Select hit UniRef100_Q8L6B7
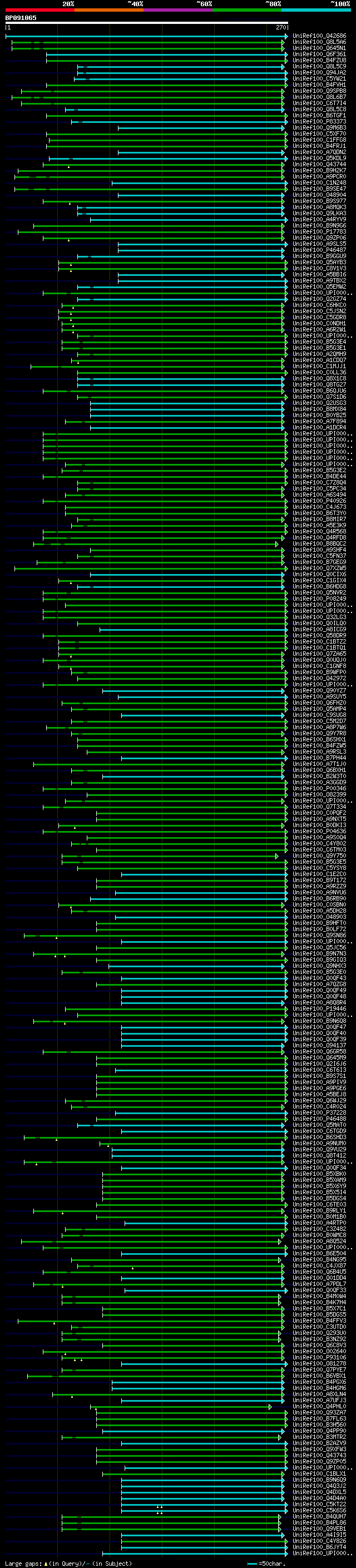Screen dimensions: 356x1568 (x=319, y=97)
